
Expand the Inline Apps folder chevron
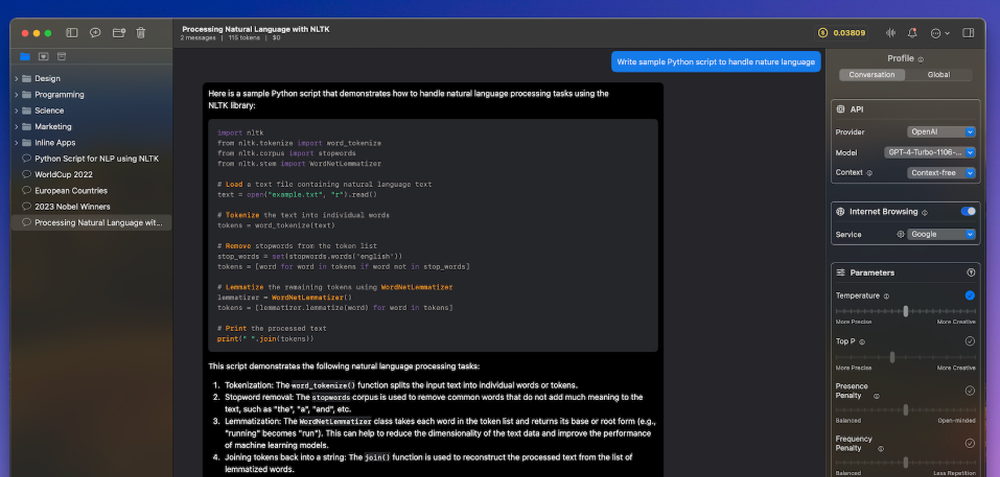16,143
